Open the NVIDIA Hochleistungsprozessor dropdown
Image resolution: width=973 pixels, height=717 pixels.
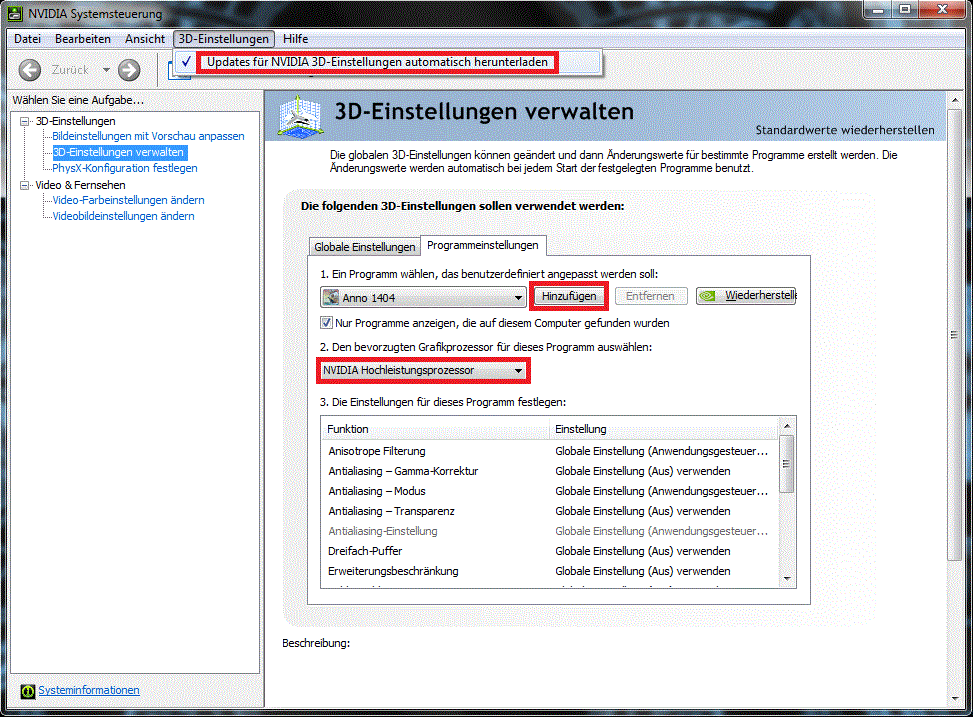tap(423, 371)
